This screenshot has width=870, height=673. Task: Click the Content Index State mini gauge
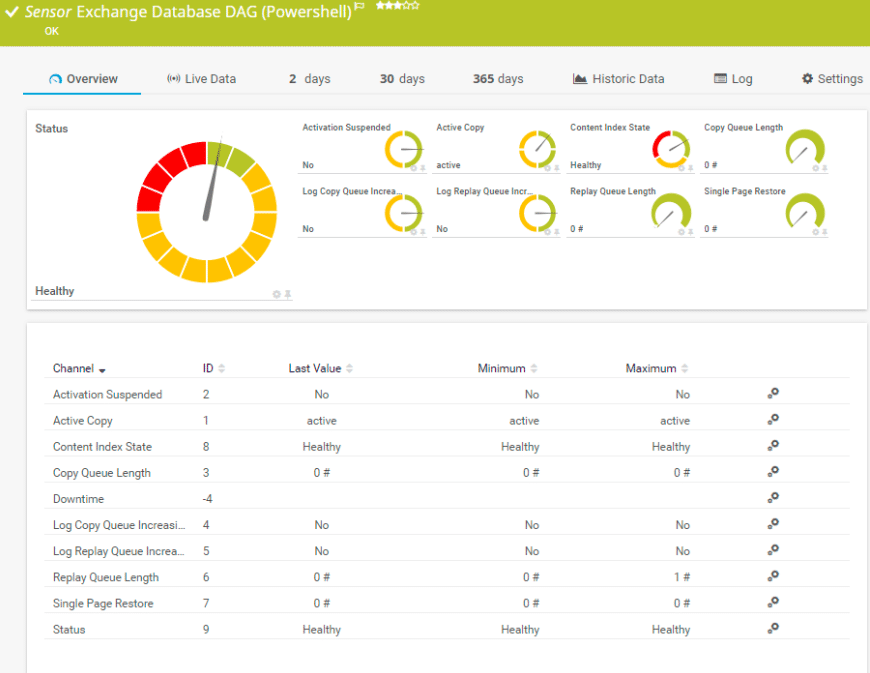pyautogui.click(x=671, y=150)
